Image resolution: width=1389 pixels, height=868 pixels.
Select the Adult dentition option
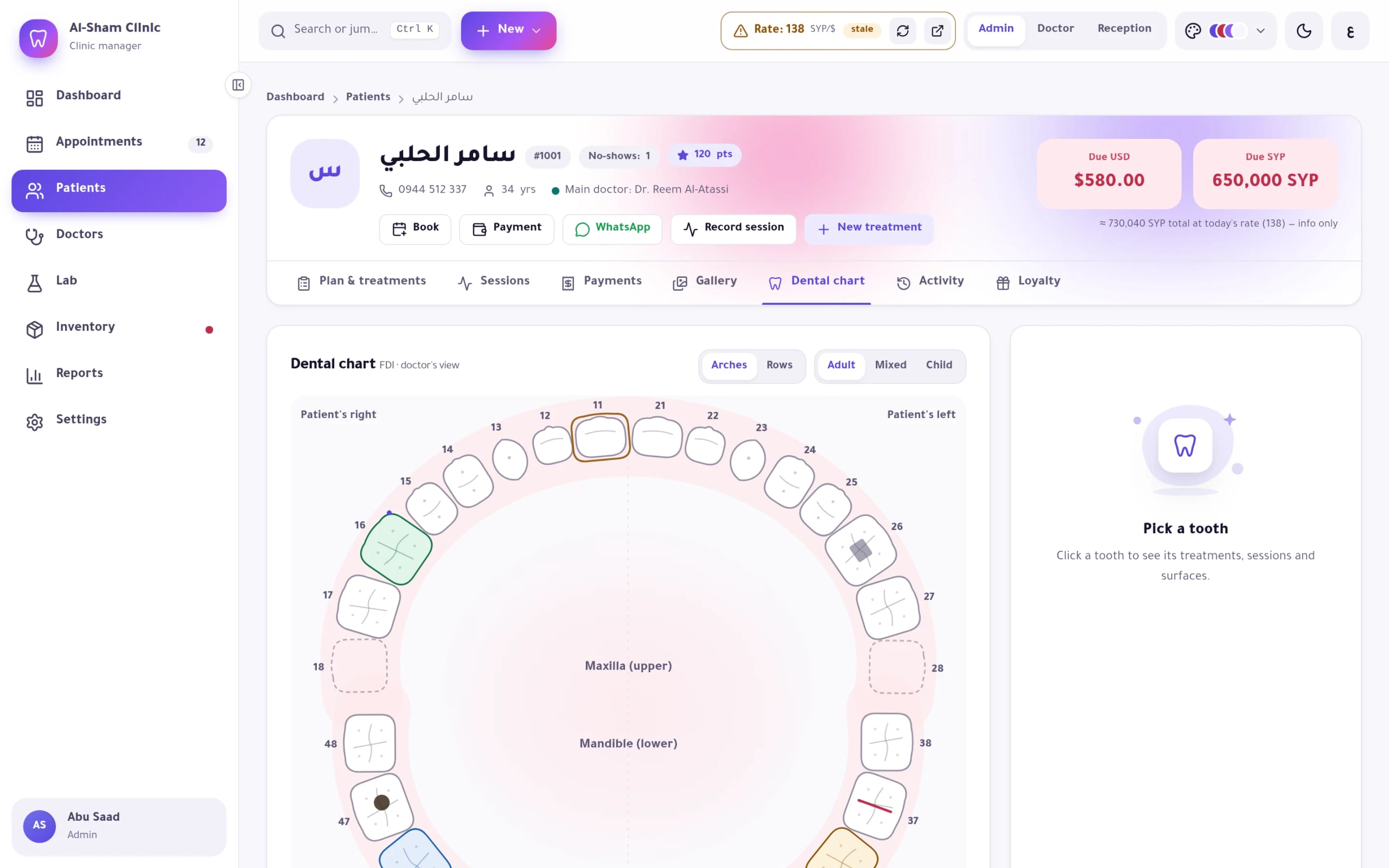coord(841,365)
